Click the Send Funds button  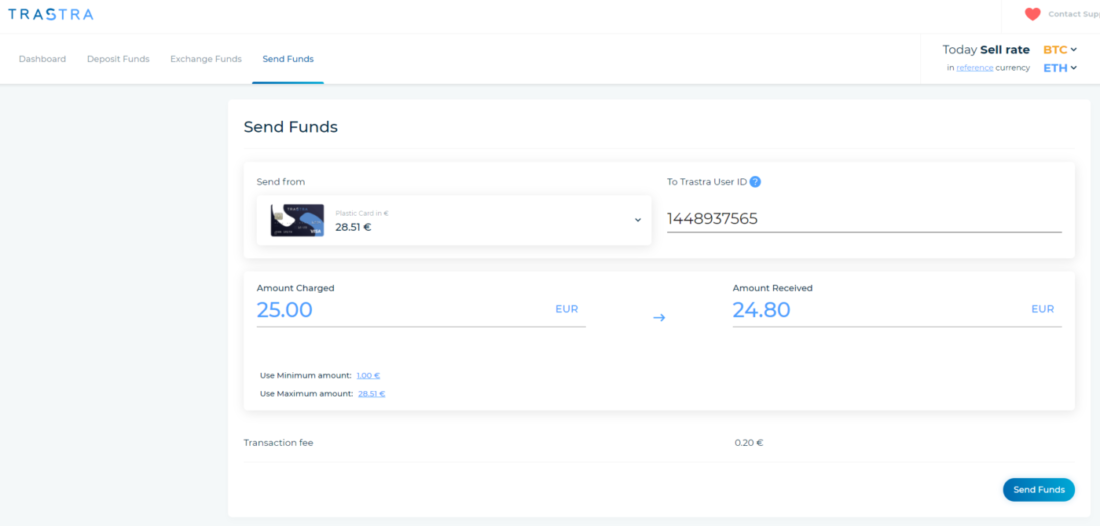click(x=1038, y=490)
